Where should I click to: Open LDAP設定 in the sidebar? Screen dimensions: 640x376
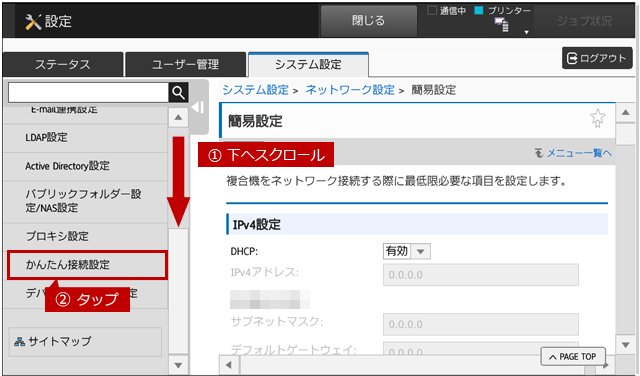coord(85,138)
